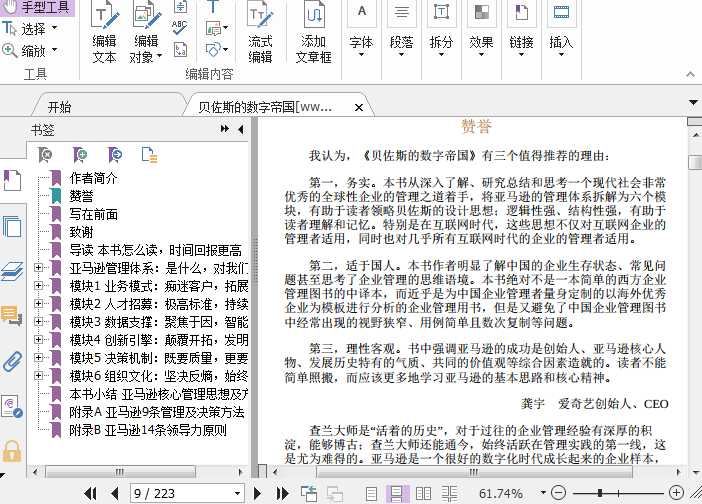Switch to single page view mode
The width and height of the screenshot is (702, 504).
[372, 493]
